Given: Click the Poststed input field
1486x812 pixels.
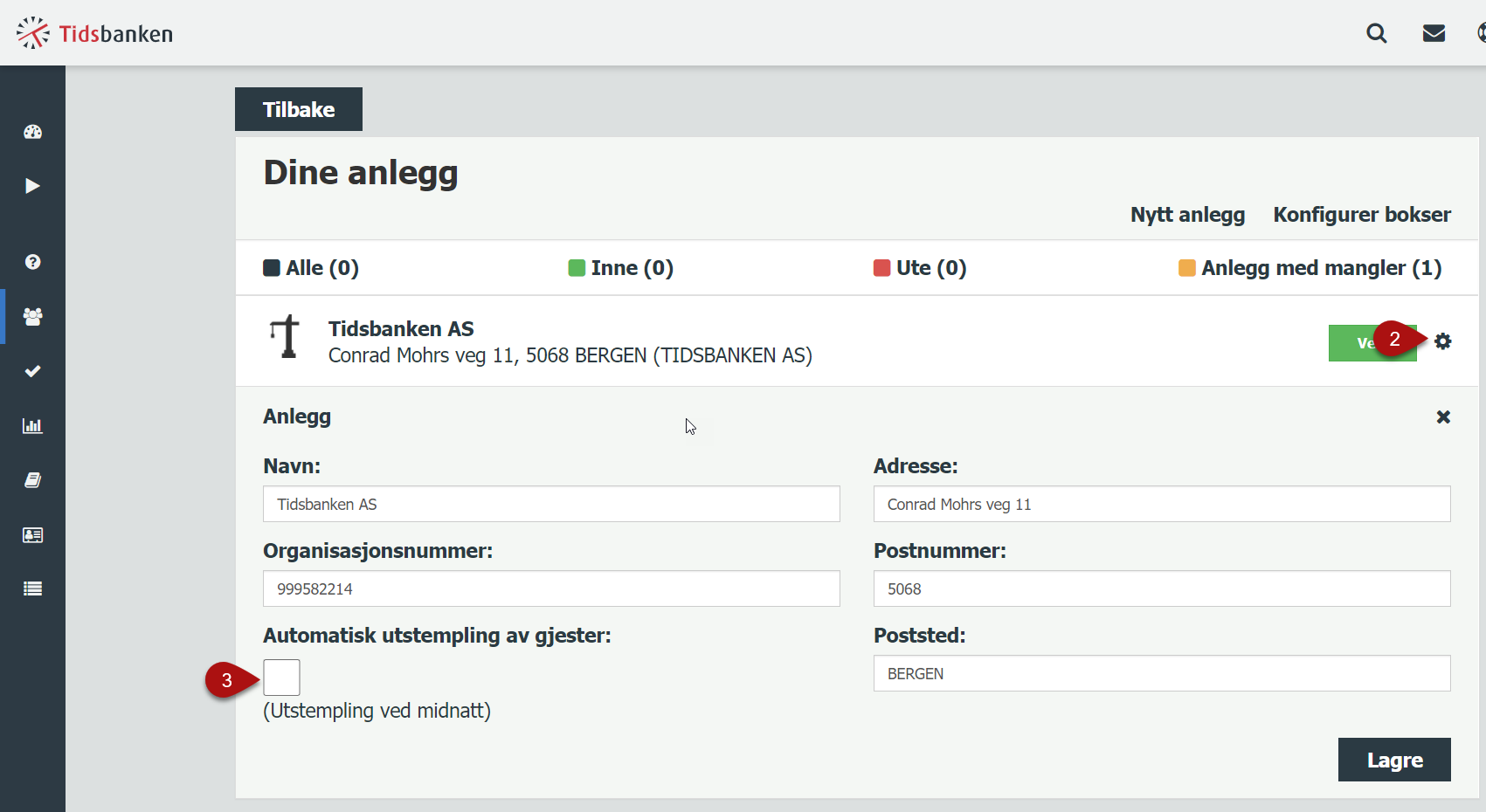Looking at the screenshot, I should tap(1162, 673).
